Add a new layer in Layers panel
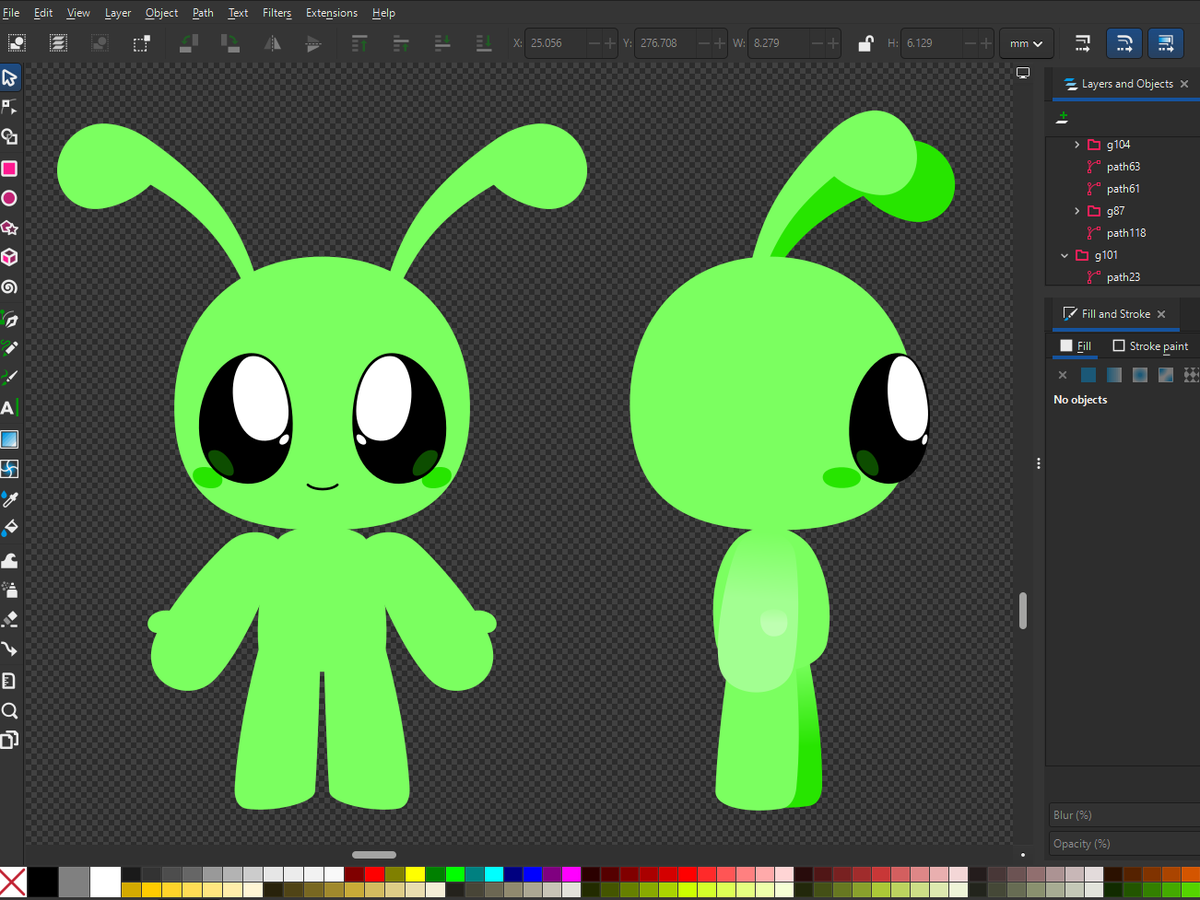The height and width of the screenshot is (900, 1200). coord(1062,118)
